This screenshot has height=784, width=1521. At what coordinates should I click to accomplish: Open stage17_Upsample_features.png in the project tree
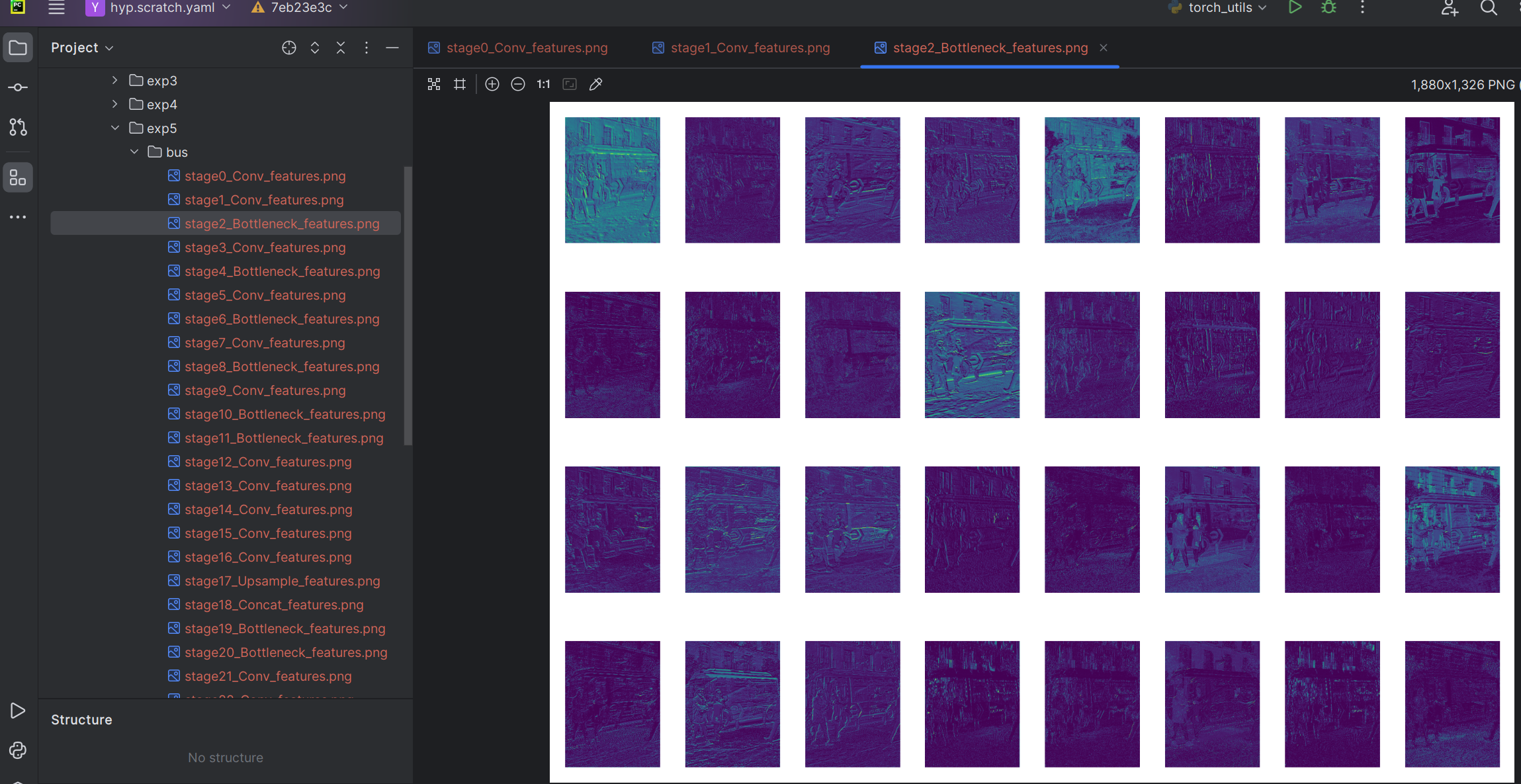(282, 581)
